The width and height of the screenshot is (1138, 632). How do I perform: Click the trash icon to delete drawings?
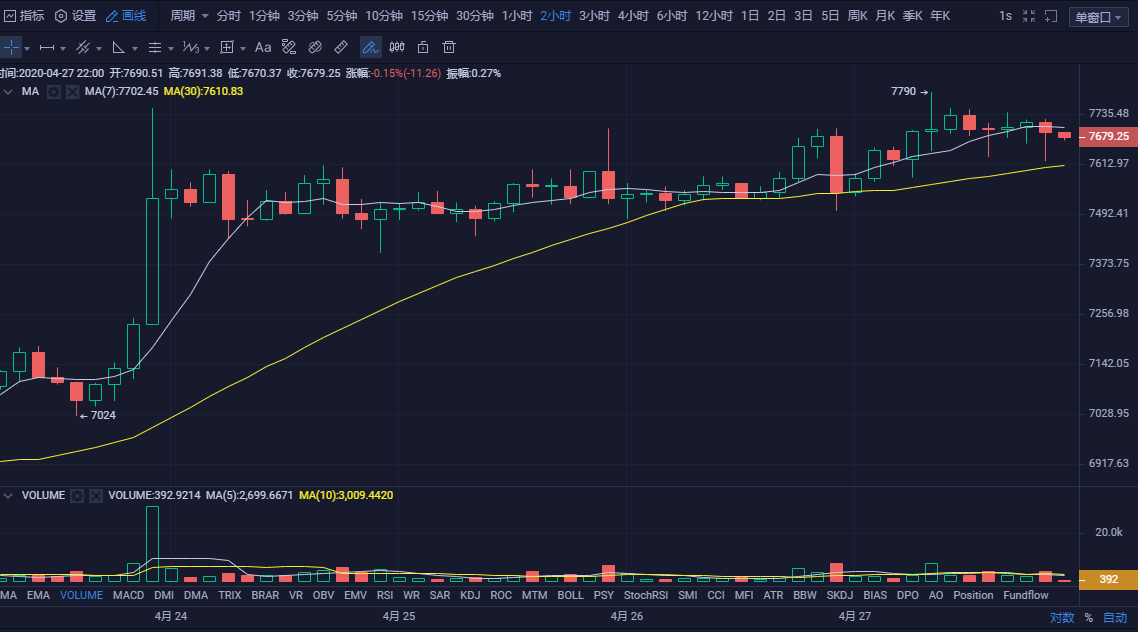(449, 47)
